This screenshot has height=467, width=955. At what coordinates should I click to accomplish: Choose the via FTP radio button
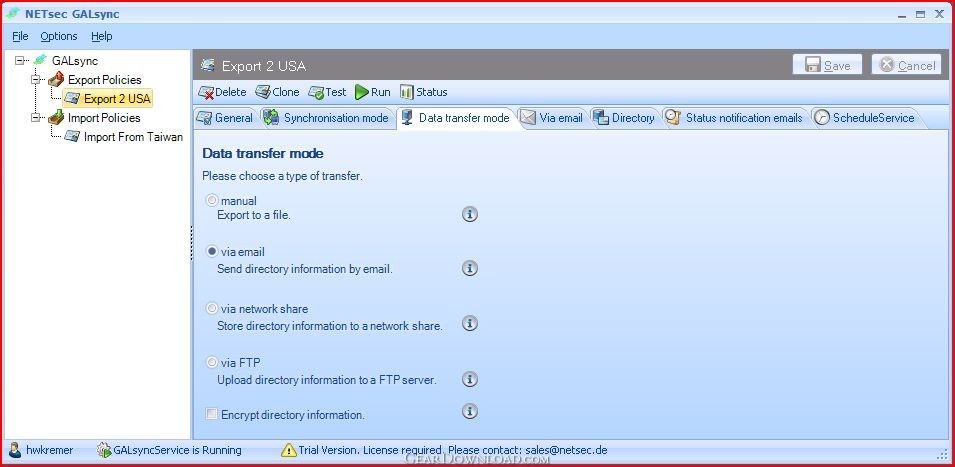(212, 362)
